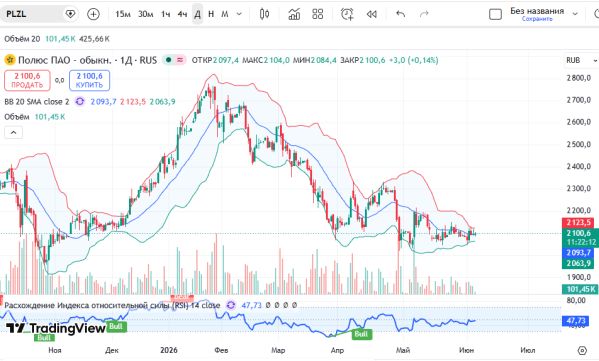Image resolution: width=599 pixels, height=361 pixels.
Task: Click the 2 123,5 red price label
Action: 578,222
